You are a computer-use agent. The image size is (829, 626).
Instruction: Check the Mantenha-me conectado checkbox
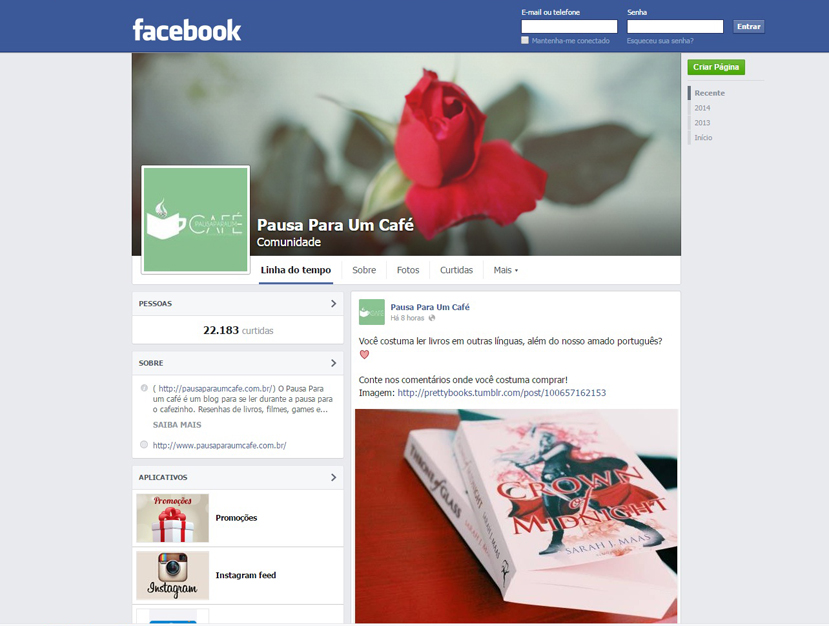[x=525, y=40]
